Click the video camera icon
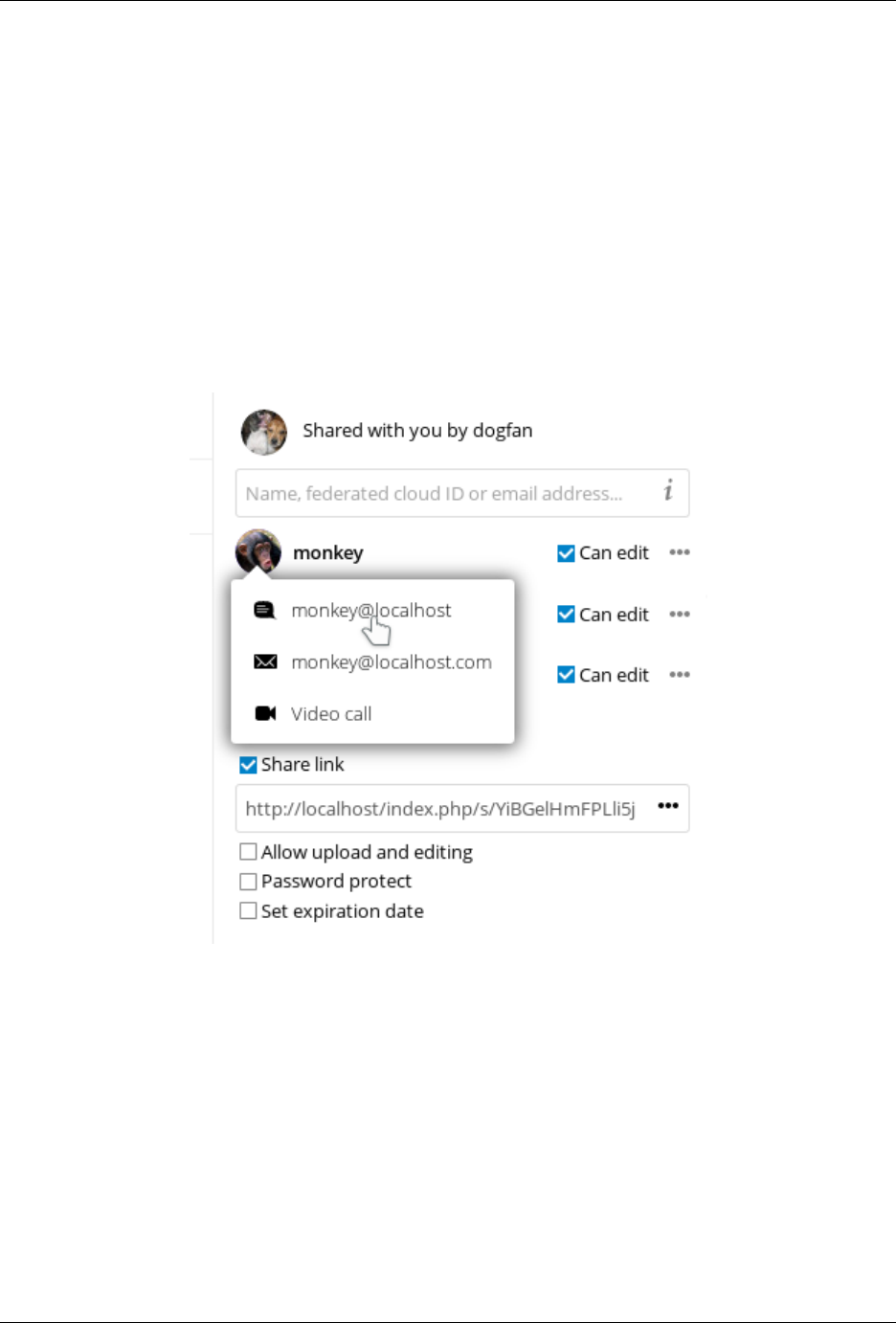 265,713
